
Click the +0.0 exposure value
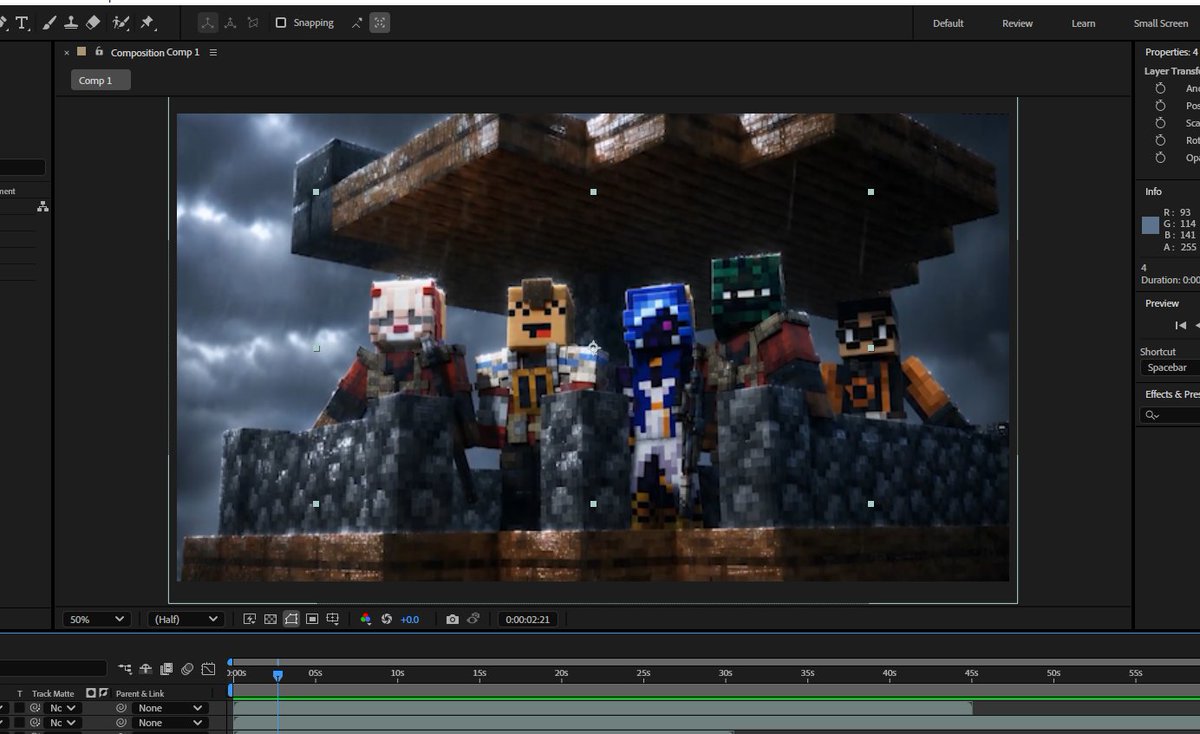click(x=410, y=620)
